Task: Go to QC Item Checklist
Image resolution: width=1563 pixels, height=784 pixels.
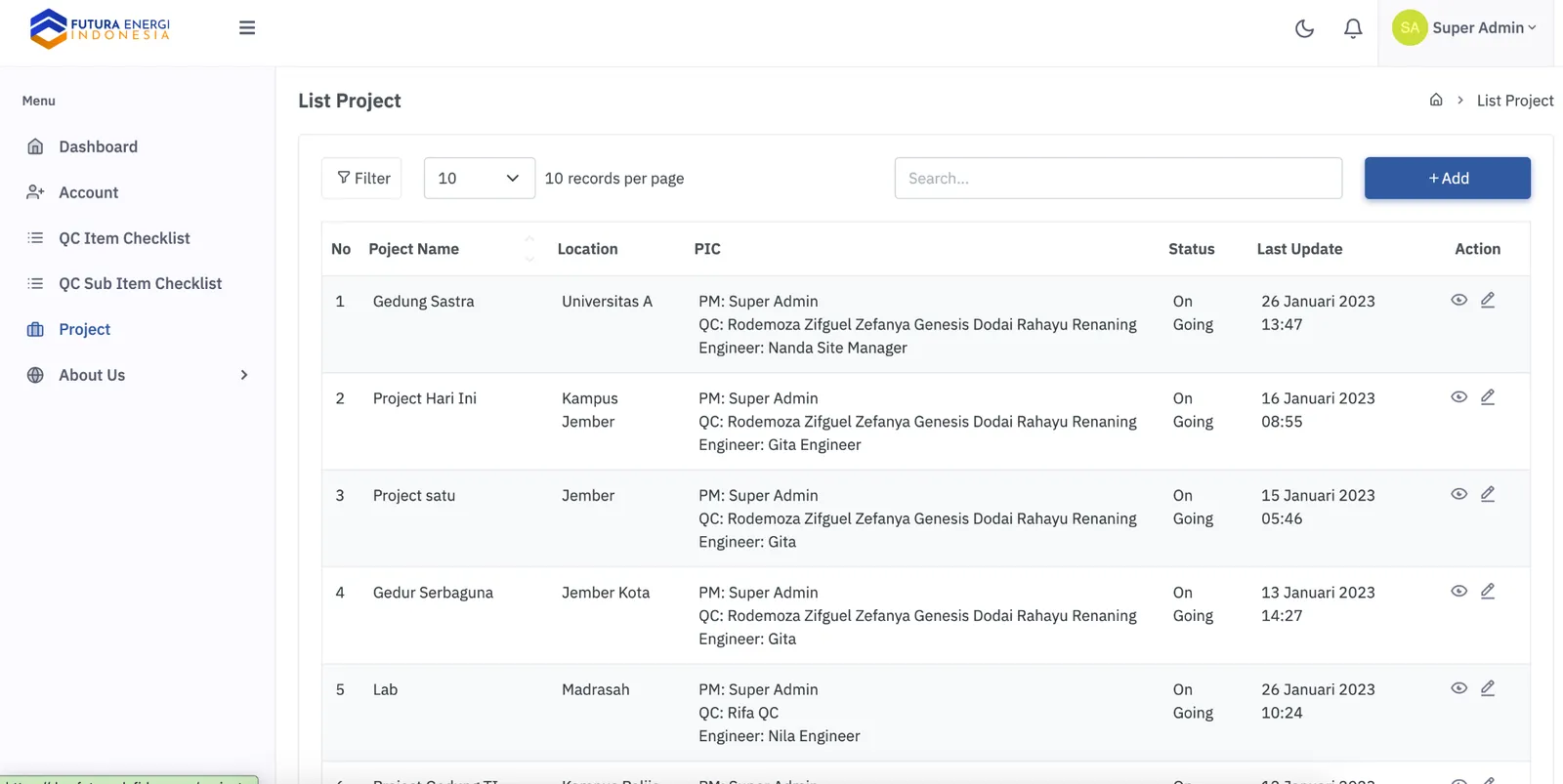Action: (124, 238)
